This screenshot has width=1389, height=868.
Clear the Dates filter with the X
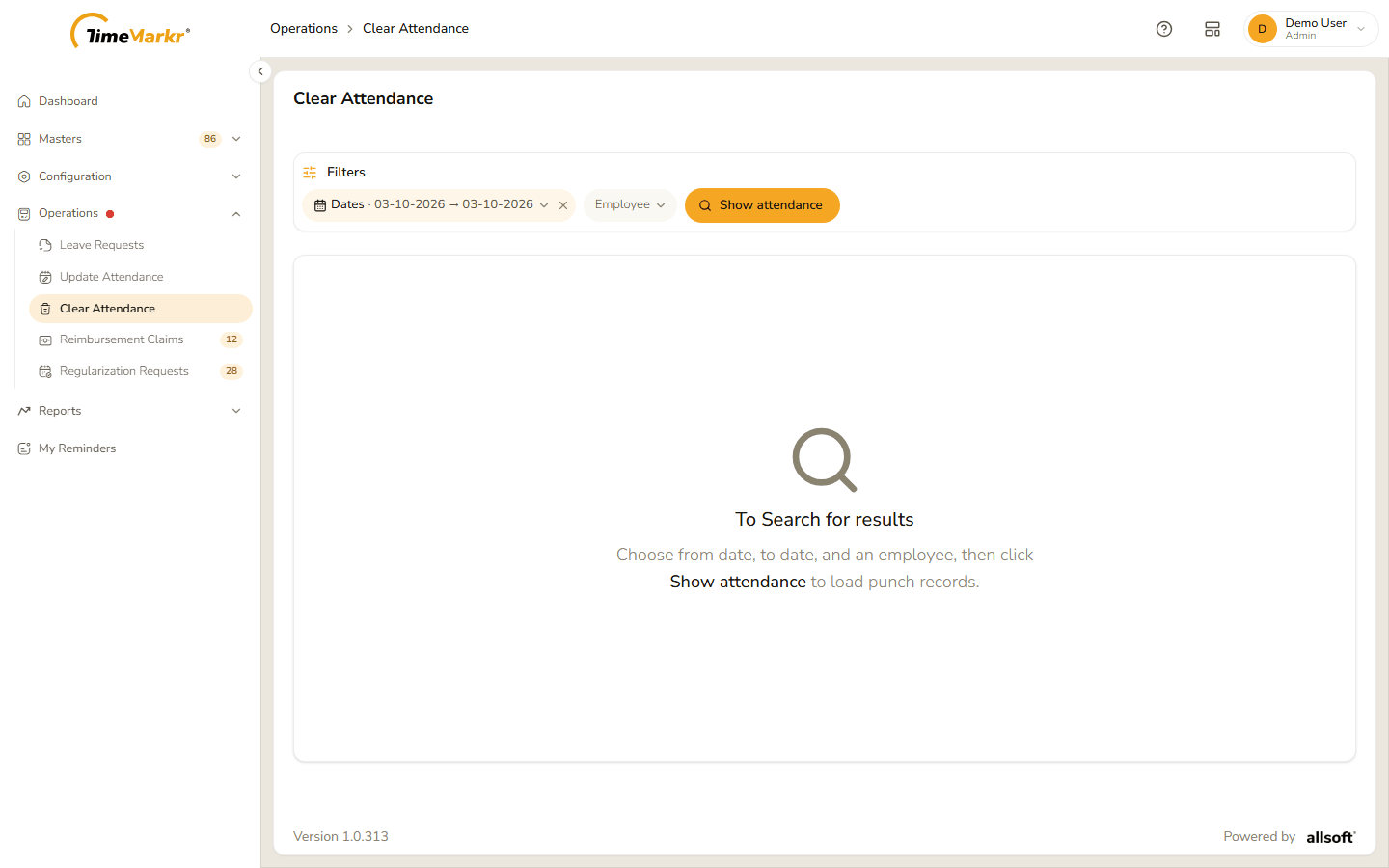(563, 205)
